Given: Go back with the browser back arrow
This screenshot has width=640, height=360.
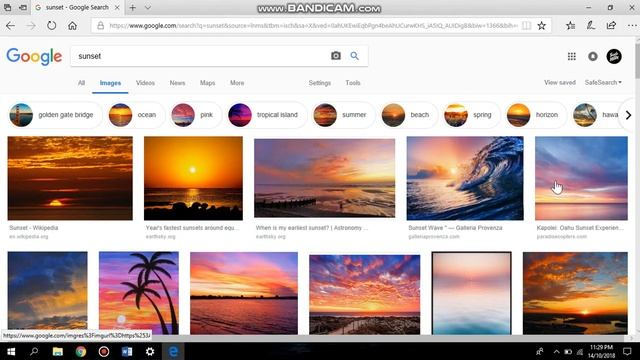Looking at the screenshot, I should point(10,26).
